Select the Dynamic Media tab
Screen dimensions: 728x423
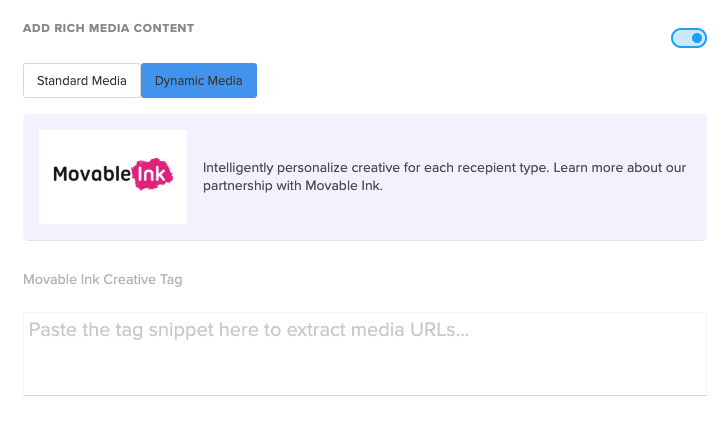tap(198, 81)
